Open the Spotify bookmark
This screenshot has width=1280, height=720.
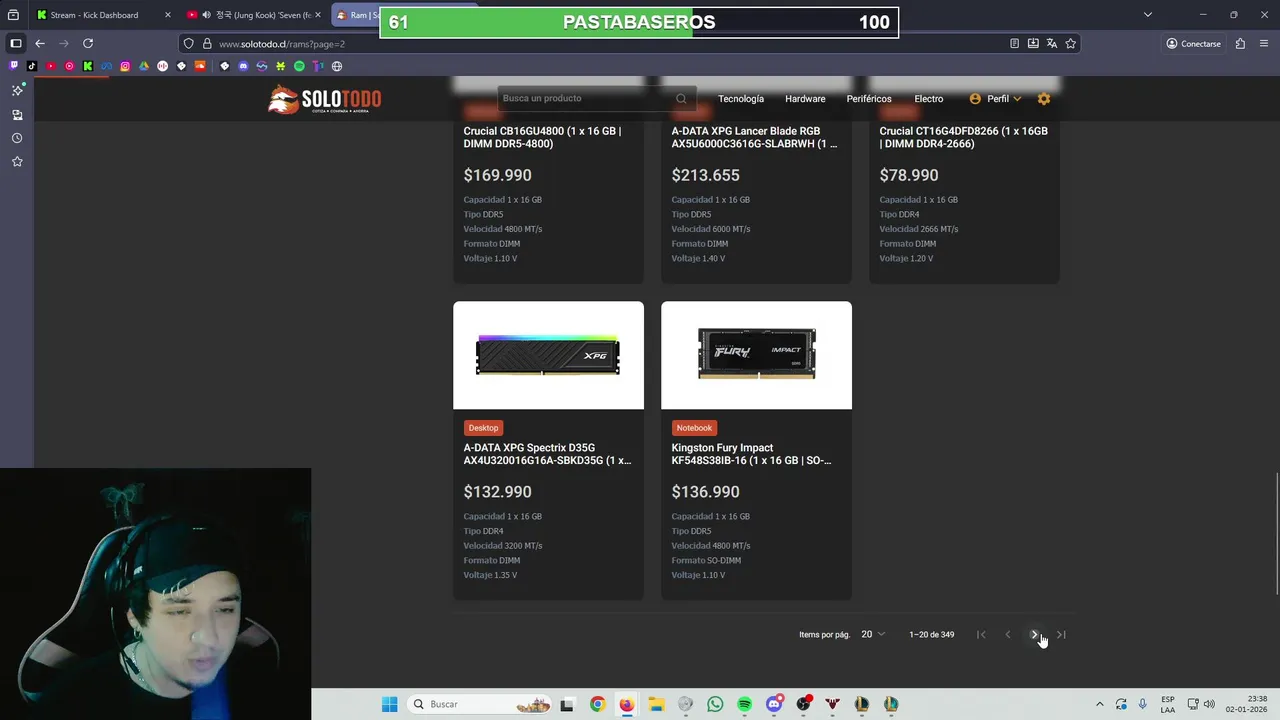pos(299,66)
